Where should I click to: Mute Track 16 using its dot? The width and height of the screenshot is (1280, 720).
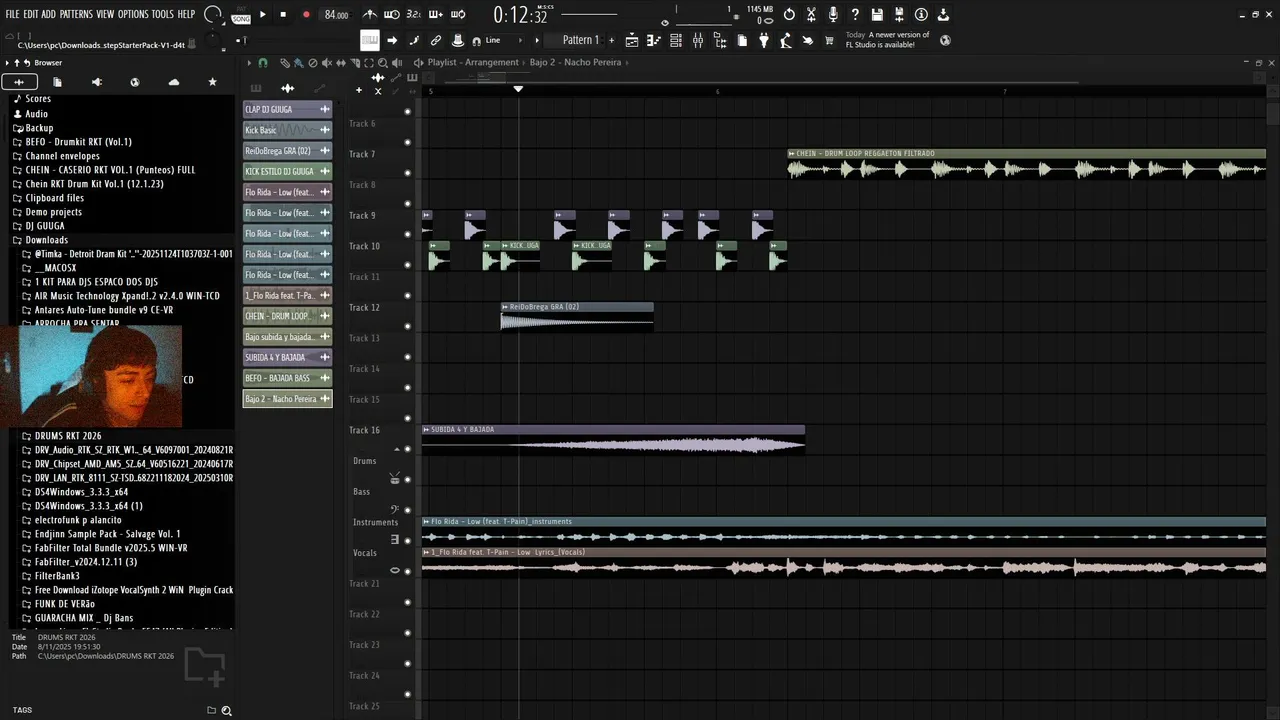tap(407, 449)
